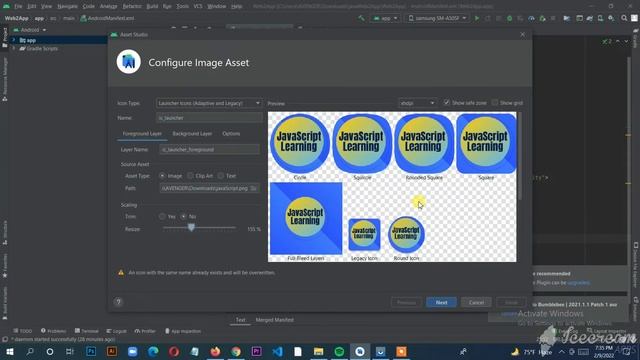The height and width of the screenshot is (360, 640).
Task: Open the SDK Manager toolbar icon
Action: click(x=611, y=18)
